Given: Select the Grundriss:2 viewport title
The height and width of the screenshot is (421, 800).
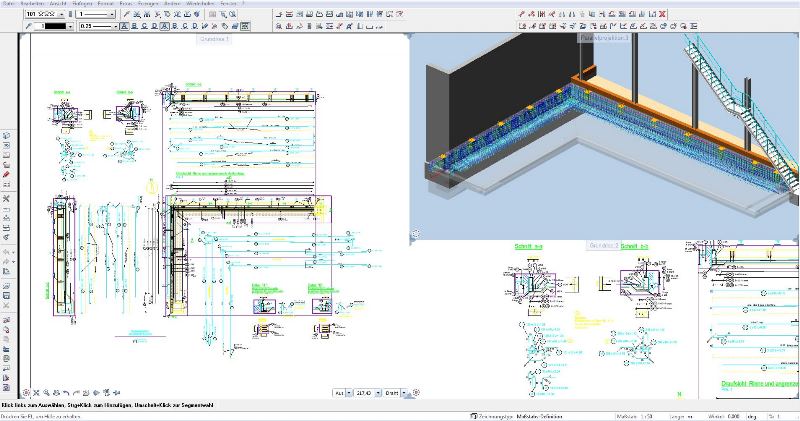Looking at the screenshot, I should 604,245.
